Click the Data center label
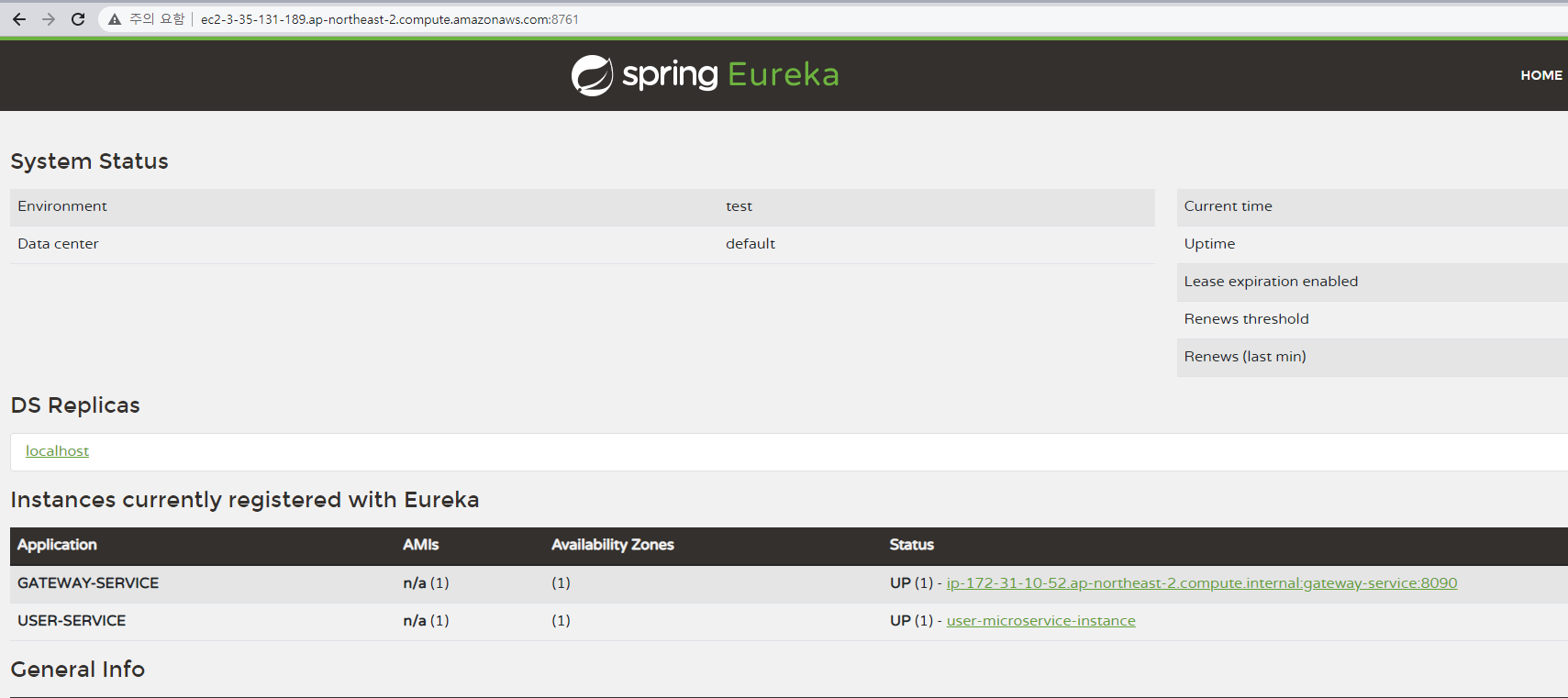1568x698 pixels. [x=58, y=244]
